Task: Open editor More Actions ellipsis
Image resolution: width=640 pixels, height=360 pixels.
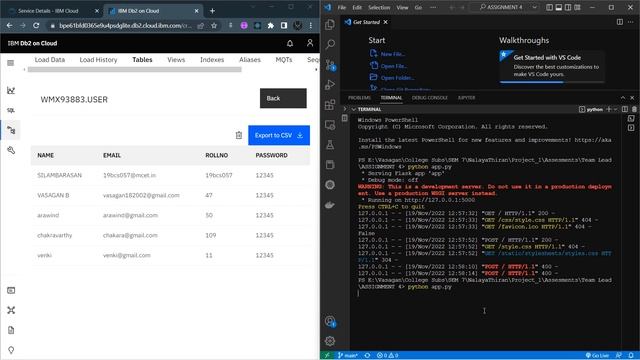Action: tap(631, 22)
